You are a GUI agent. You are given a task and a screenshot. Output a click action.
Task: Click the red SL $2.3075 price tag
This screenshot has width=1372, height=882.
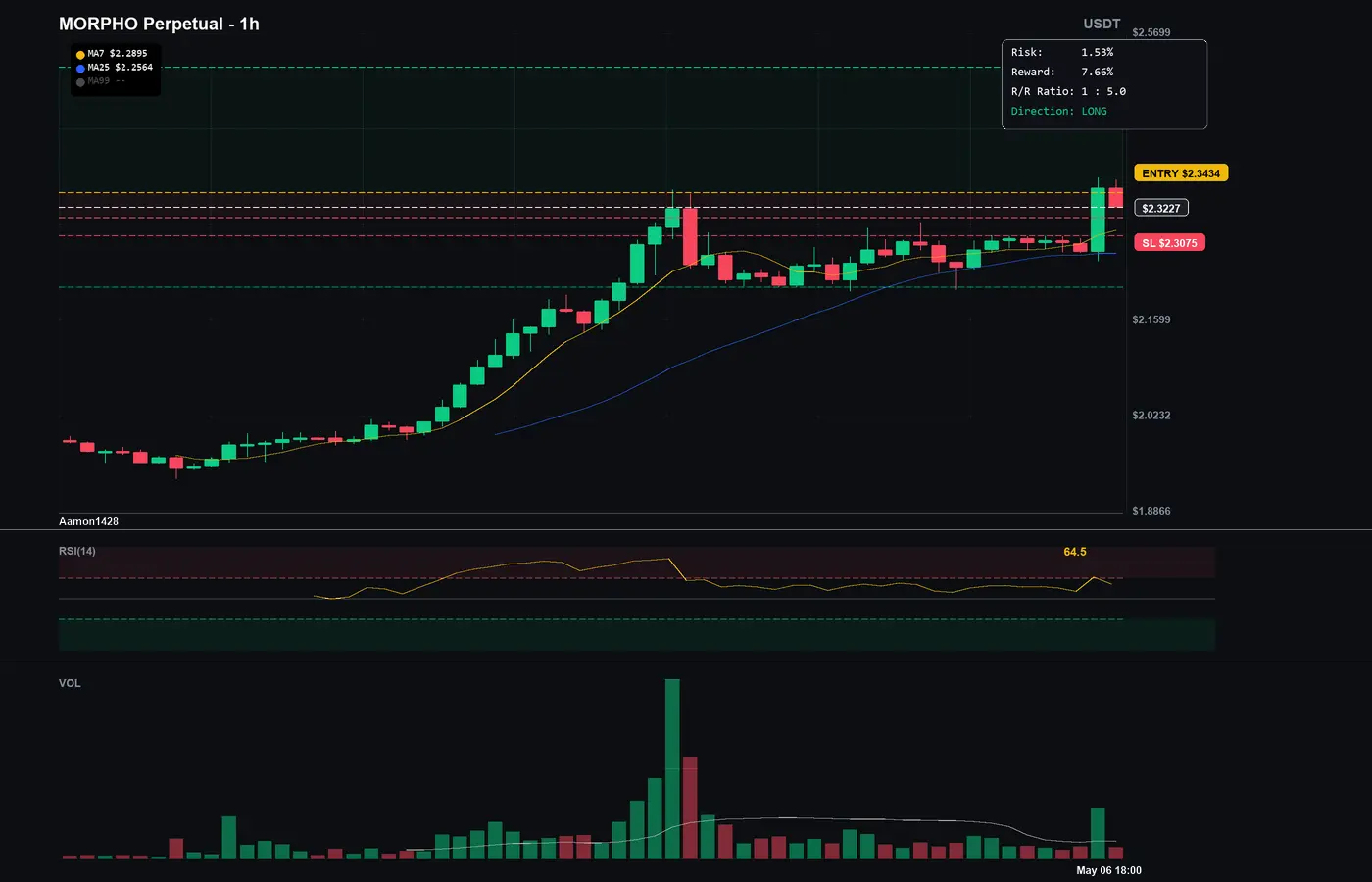click(x=1169, y=243)
